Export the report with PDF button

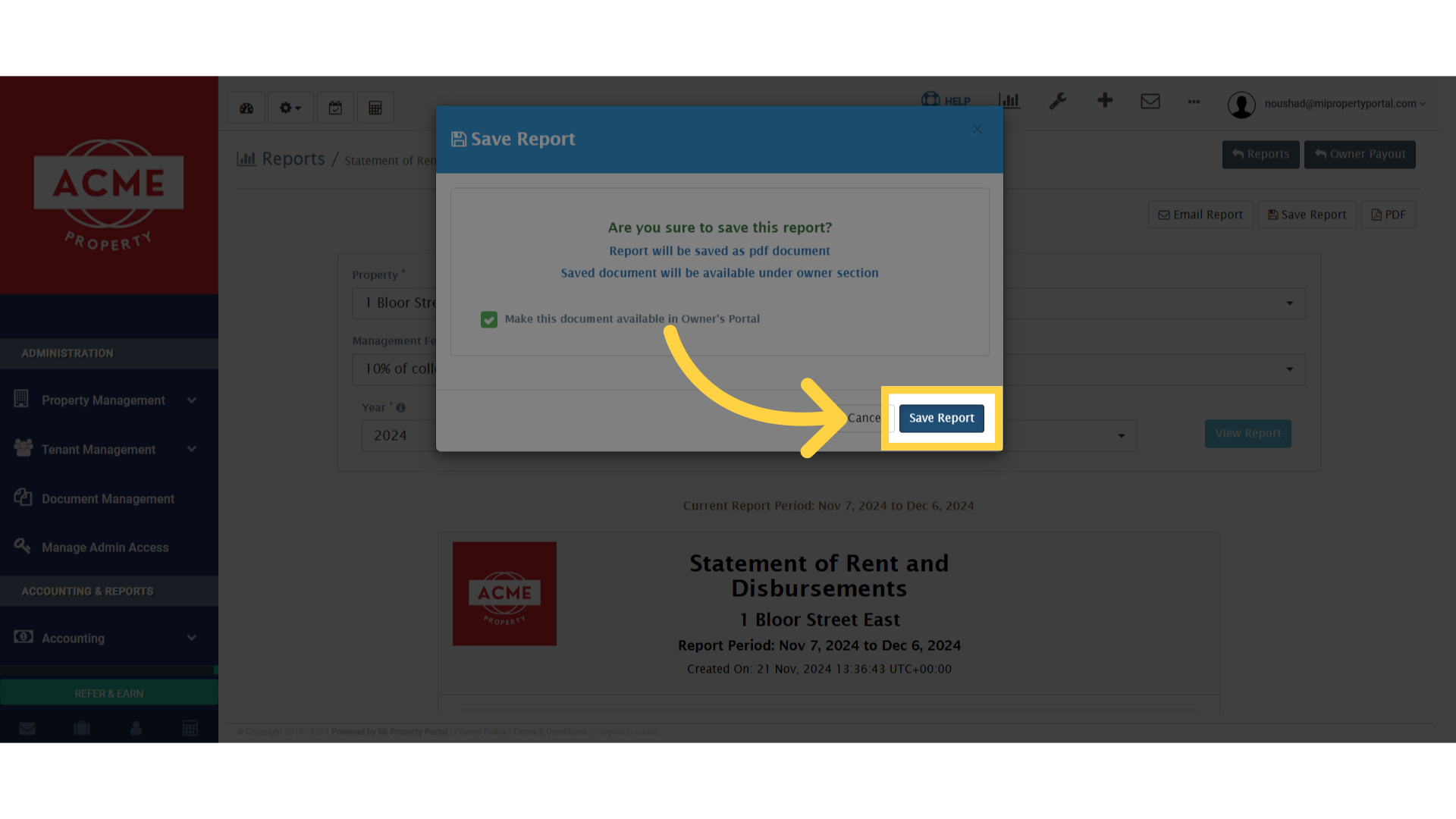(x=1389, y=215)
